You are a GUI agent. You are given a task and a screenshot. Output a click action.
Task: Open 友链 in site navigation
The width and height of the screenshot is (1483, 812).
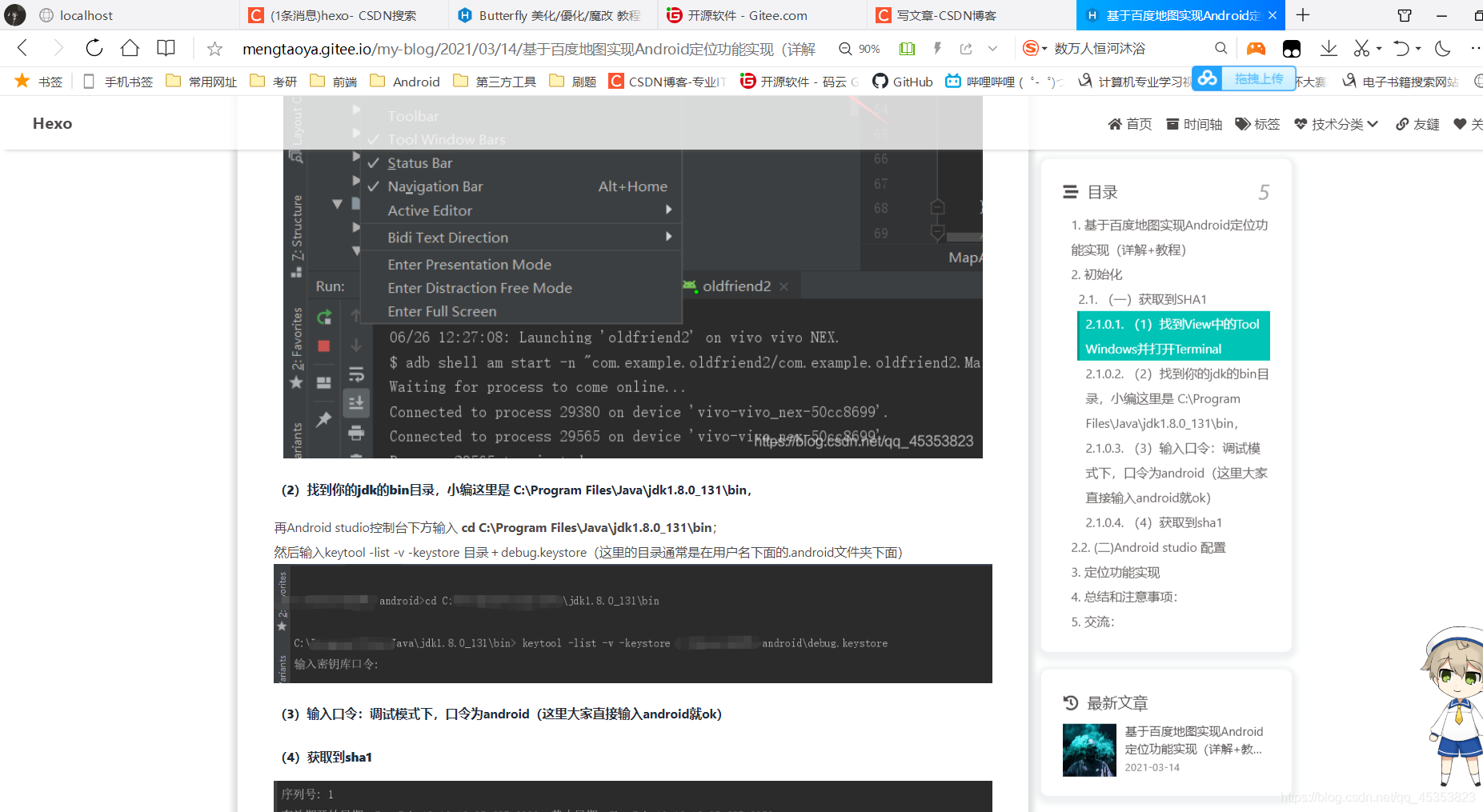click(1417, 124)
